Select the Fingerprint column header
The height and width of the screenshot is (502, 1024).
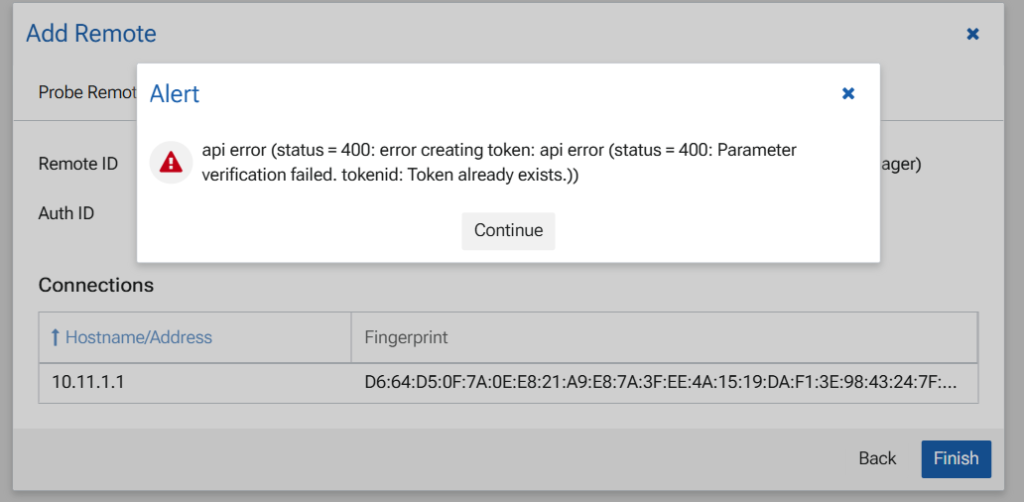click(x=406, y=338)
